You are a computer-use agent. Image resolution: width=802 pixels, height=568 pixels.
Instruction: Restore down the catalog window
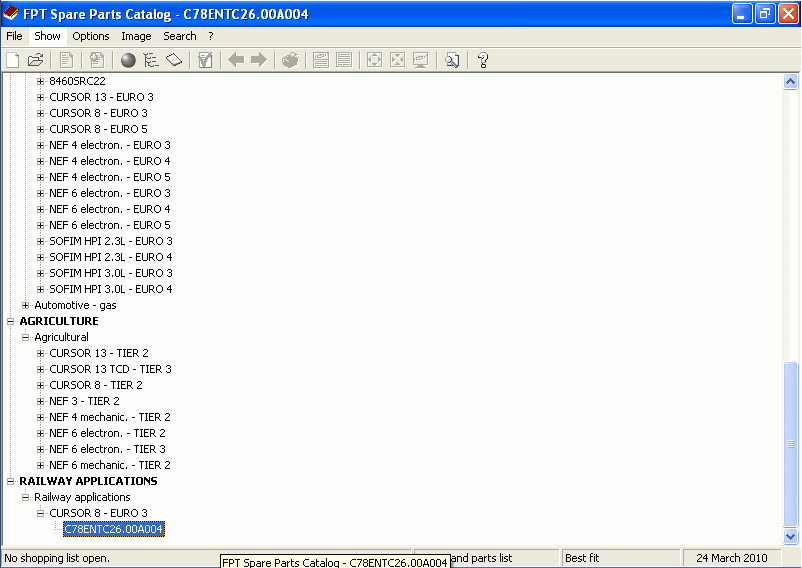(765, 14)
